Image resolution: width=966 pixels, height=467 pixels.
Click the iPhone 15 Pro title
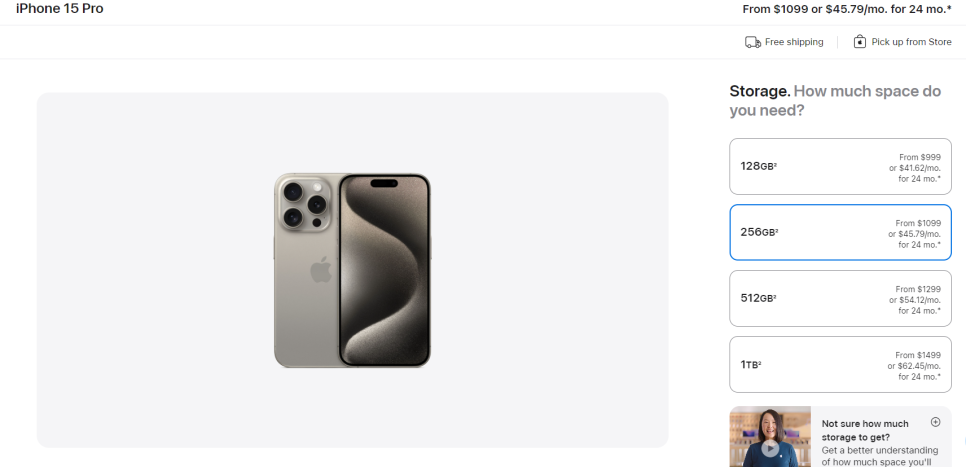tap(60, 9)
